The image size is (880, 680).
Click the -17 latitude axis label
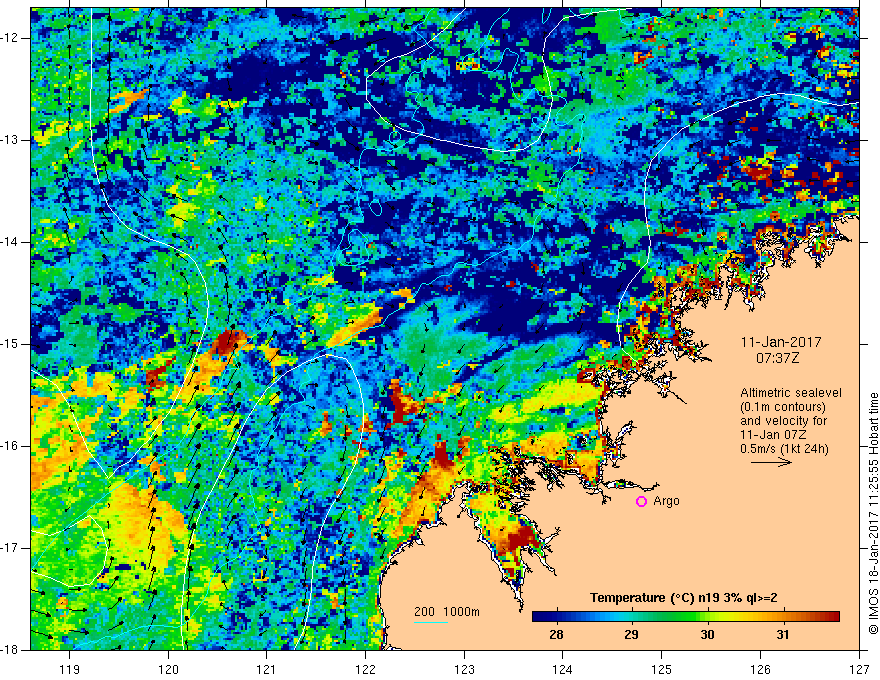click(x=10, y=548)
